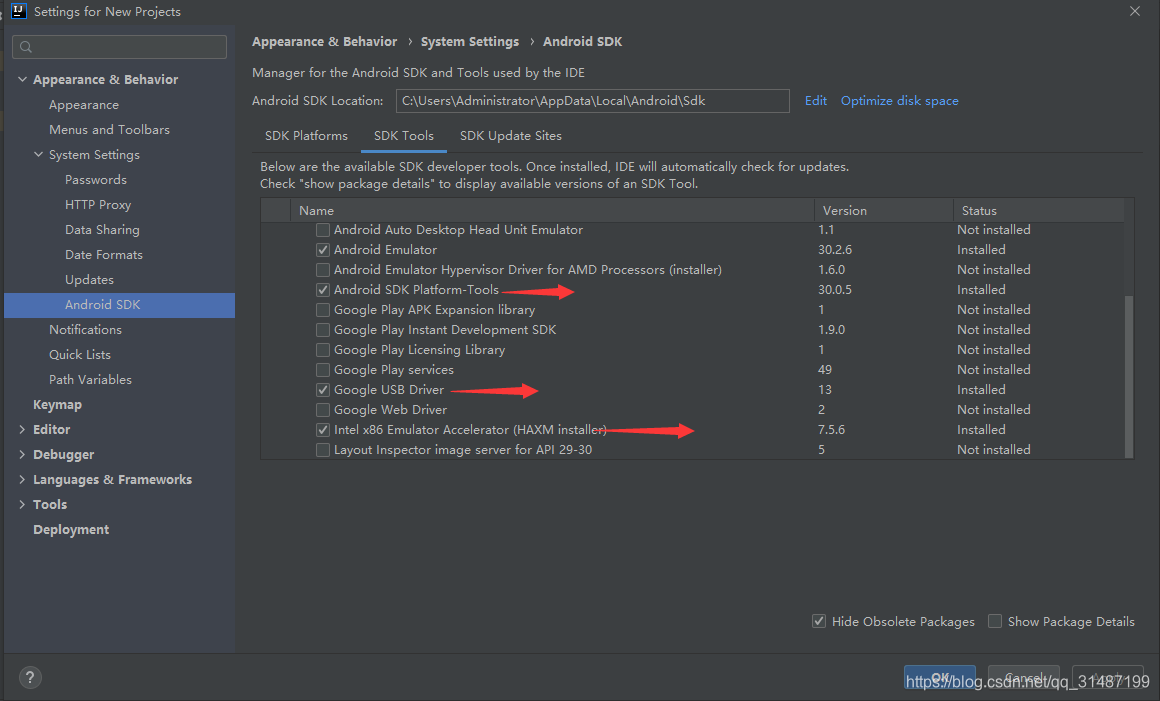Collapse the System Settings tree node
This screenshot has height=701, width=1160.
point(38,155)
